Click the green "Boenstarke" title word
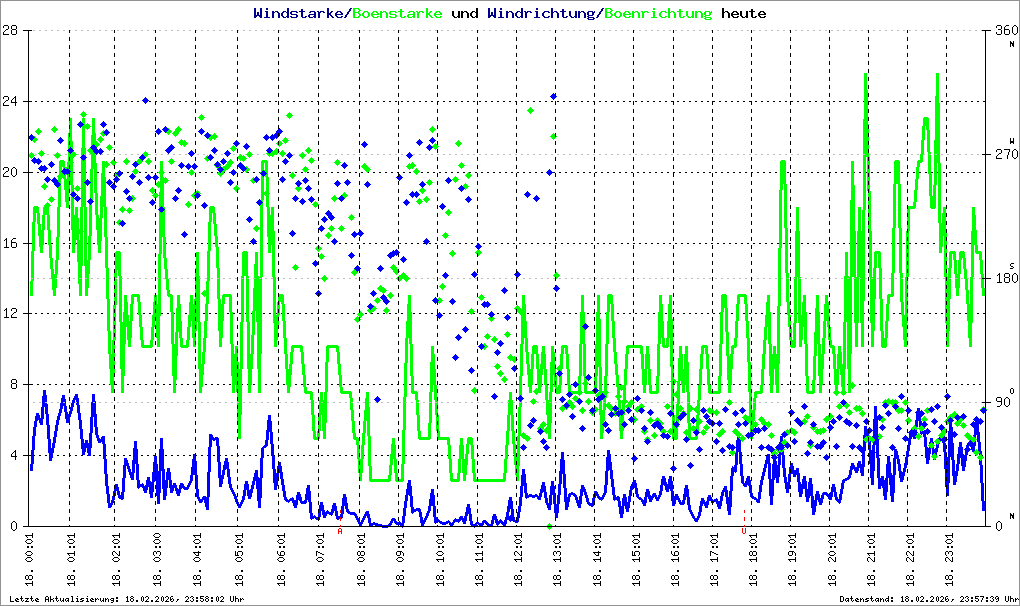Viewport: 1020px width, 606px height. click(397, 13)
